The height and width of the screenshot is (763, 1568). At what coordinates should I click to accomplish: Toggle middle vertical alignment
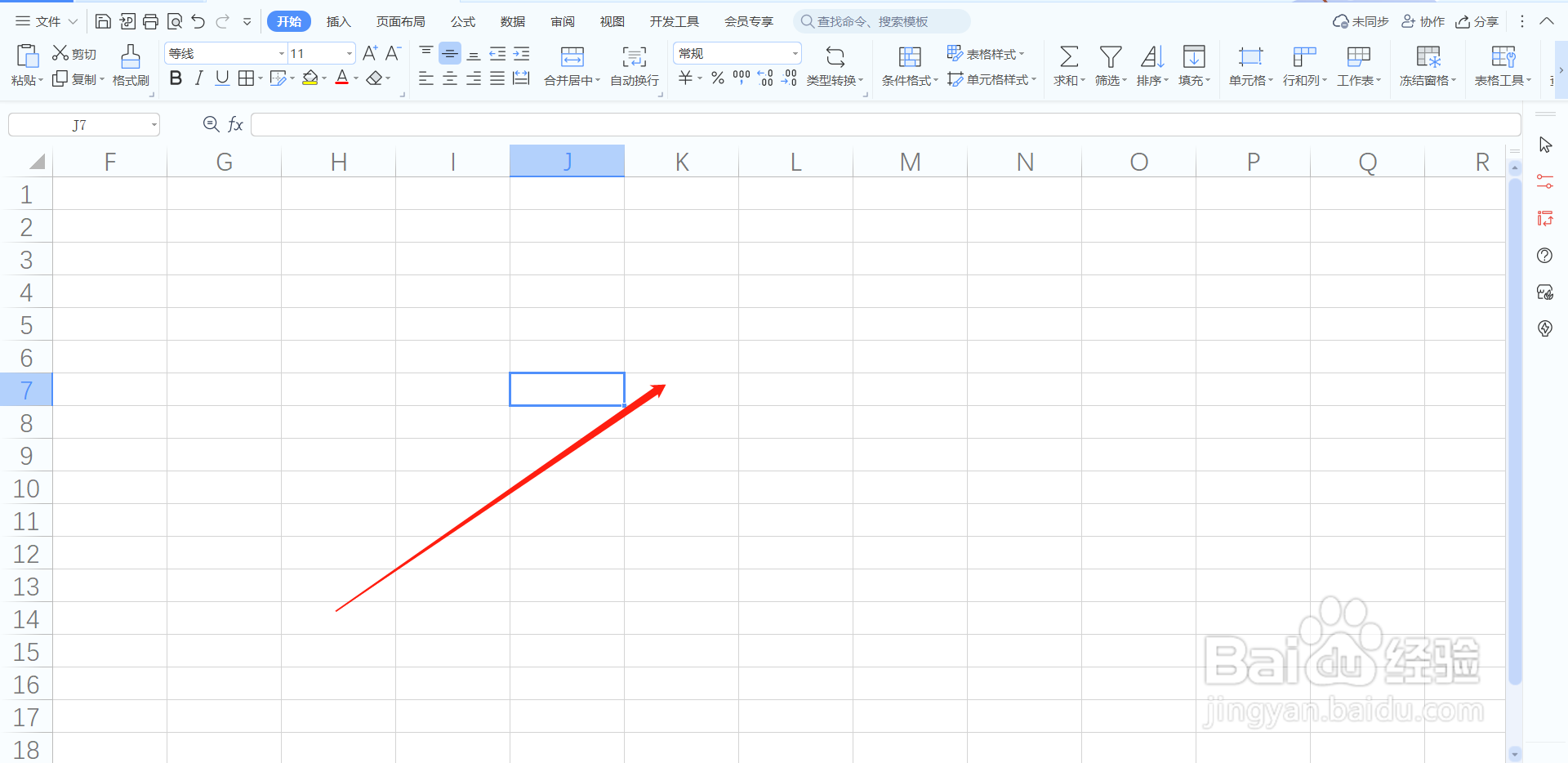(450, 53)
